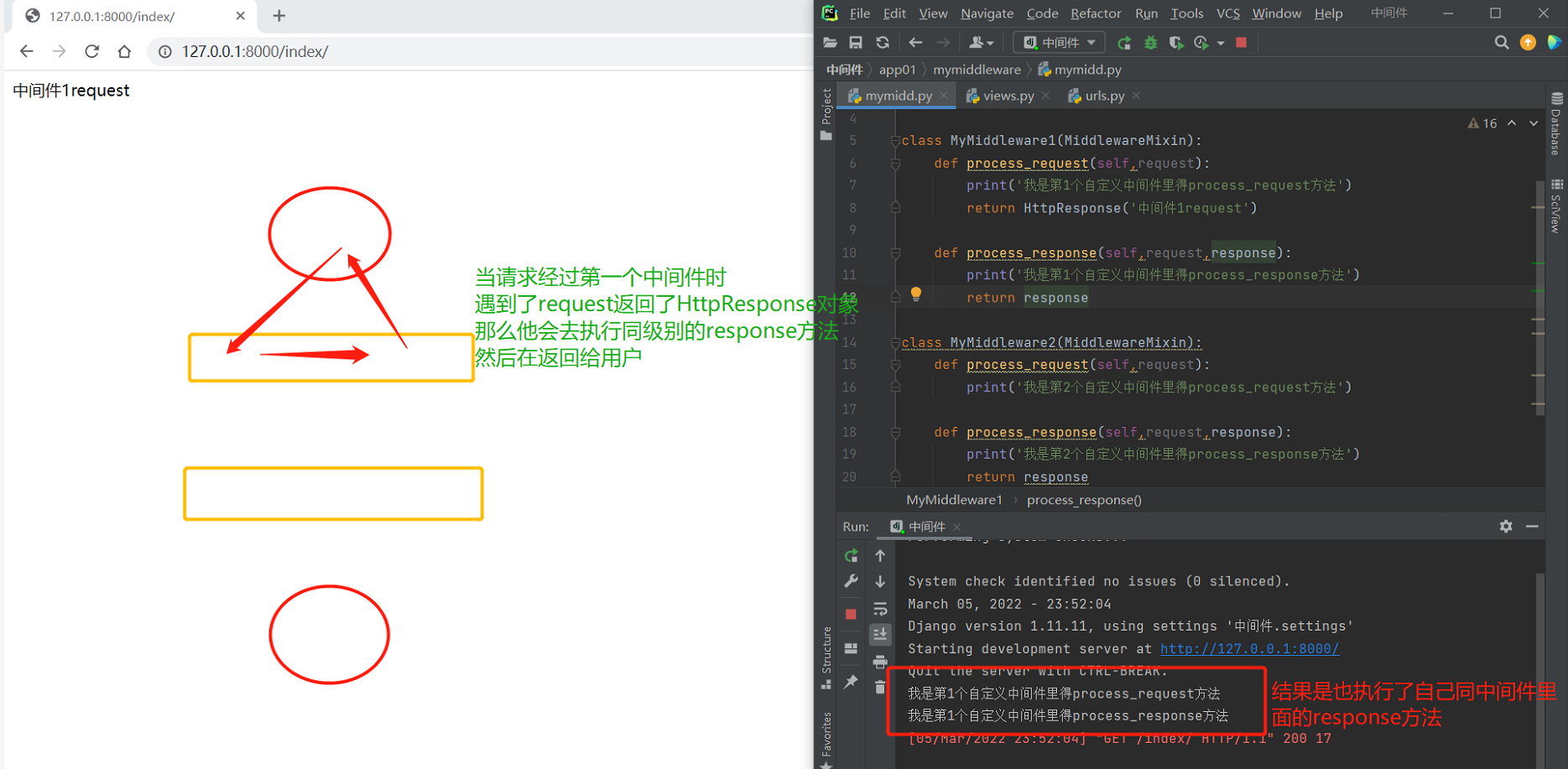Image resolution: width=1568 pixels, height=769 pixels.
Task: Collapse class MyMiddleware1 fold marker
Action: click(x=895, y=141)
